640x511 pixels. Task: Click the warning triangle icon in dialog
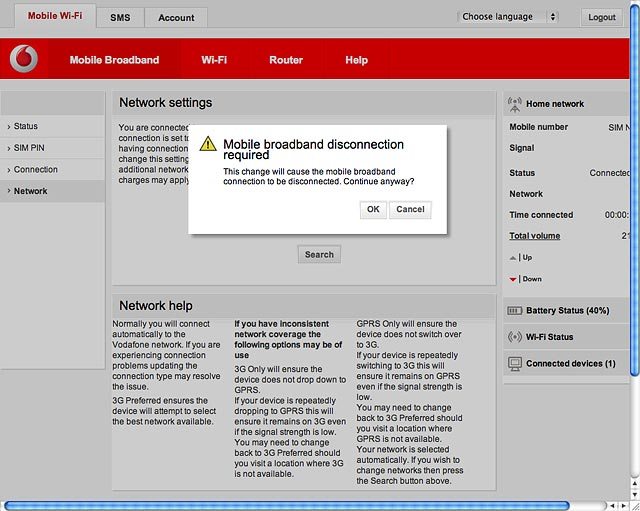pos(208,144)
